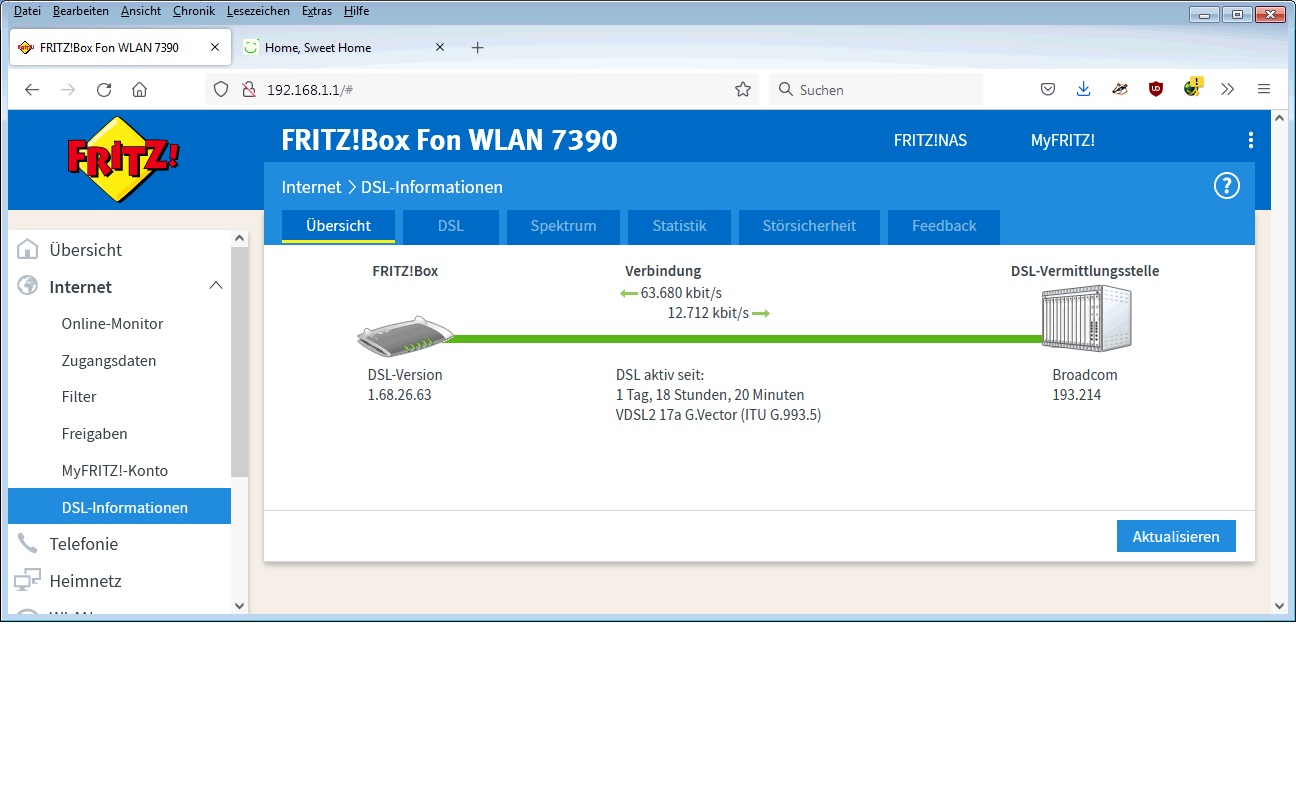Open the Hilfe menu
This screenshot has height=798, width=1296.
[356, 11]
